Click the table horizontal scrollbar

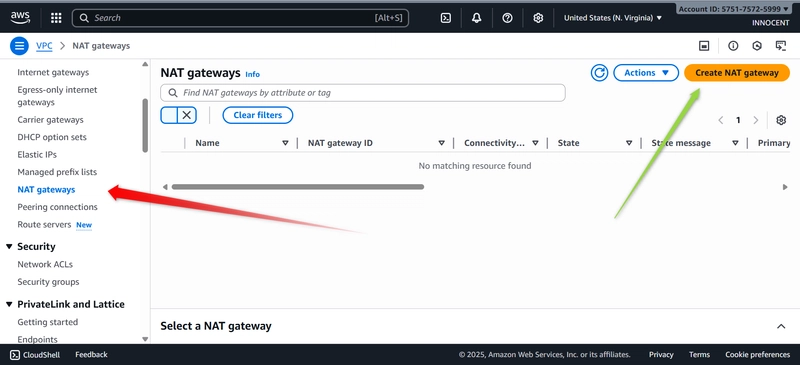coord(297,187)
